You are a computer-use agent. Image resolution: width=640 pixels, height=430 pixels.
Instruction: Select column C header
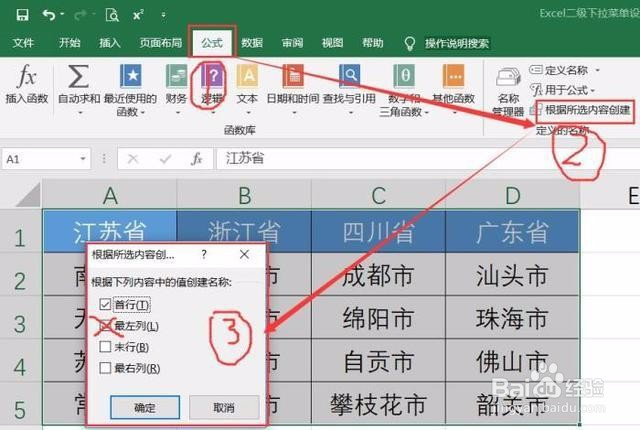pyautogui.click(x=378, y=195)
